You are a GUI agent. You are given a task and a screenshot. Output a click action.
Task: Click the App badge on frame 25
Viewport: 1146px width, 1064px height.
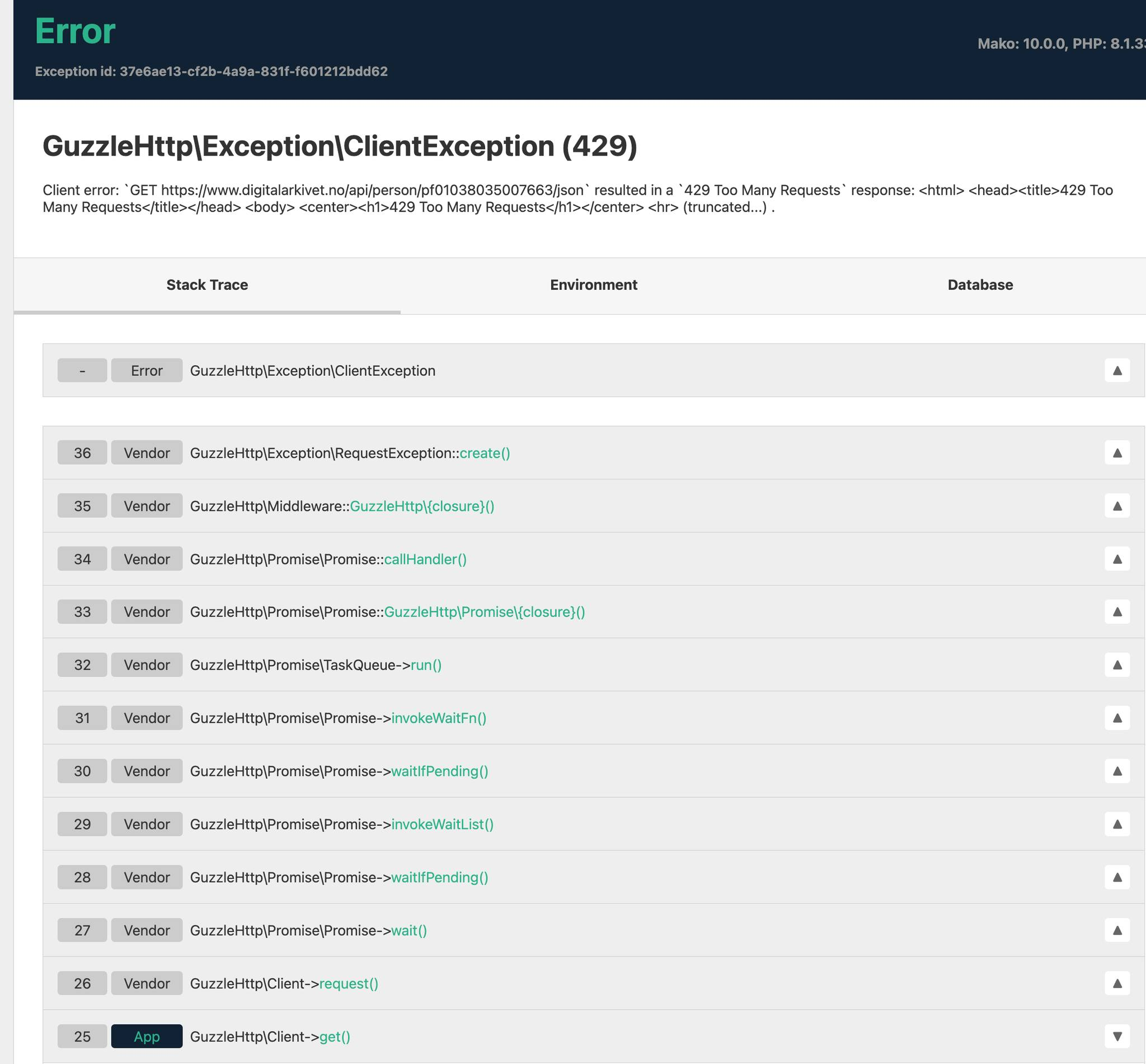pos(146,1037)
